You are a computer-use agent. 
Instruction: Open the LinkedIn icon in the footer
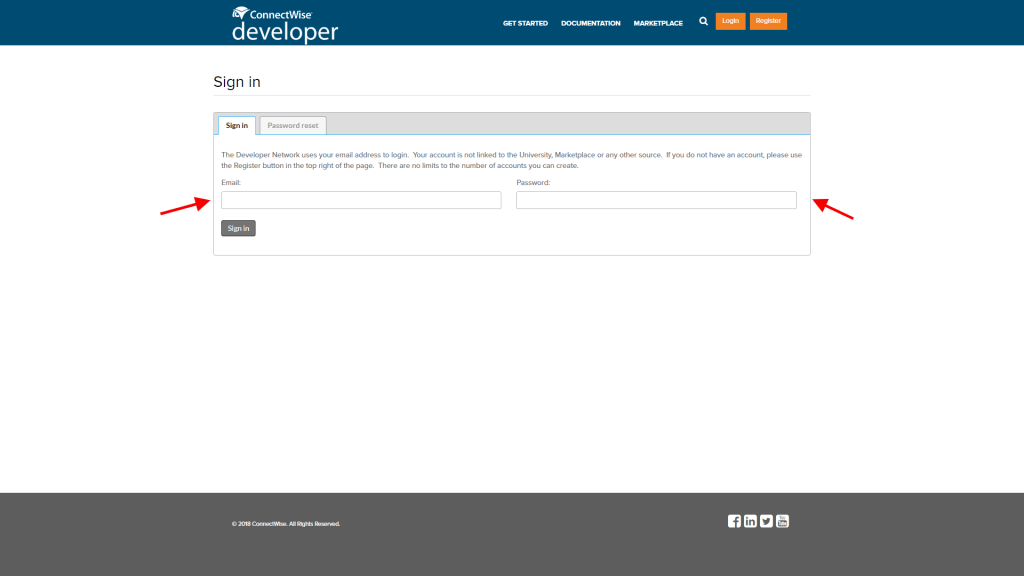tap(750, 521)
